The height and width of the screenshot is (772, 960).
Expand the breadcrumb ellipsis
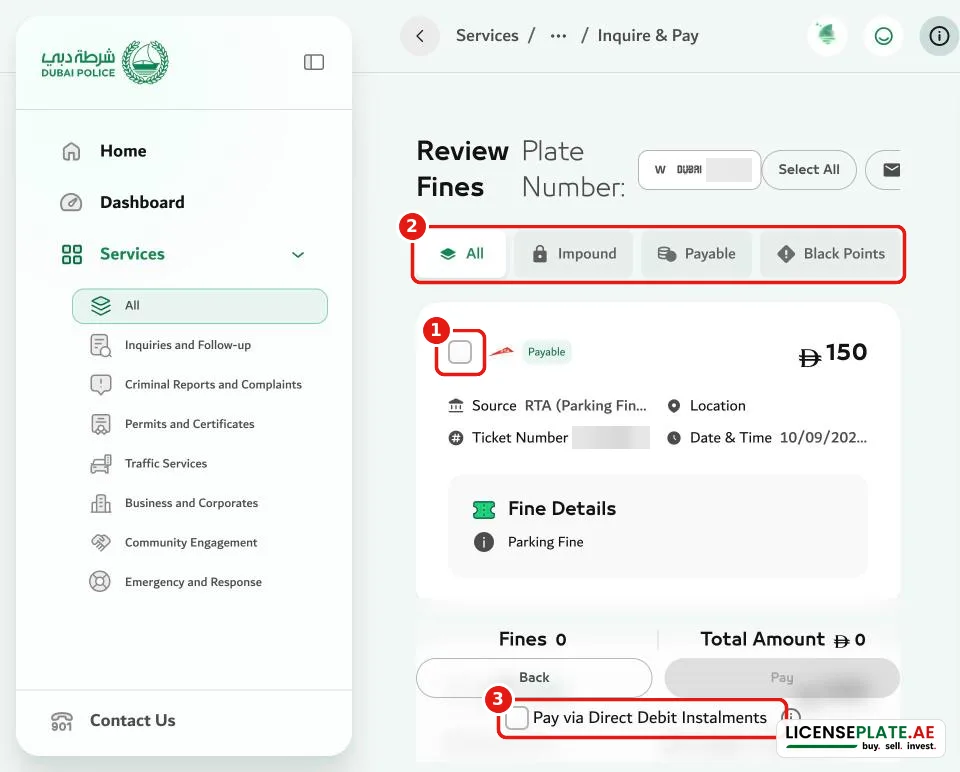pos(558,36)
